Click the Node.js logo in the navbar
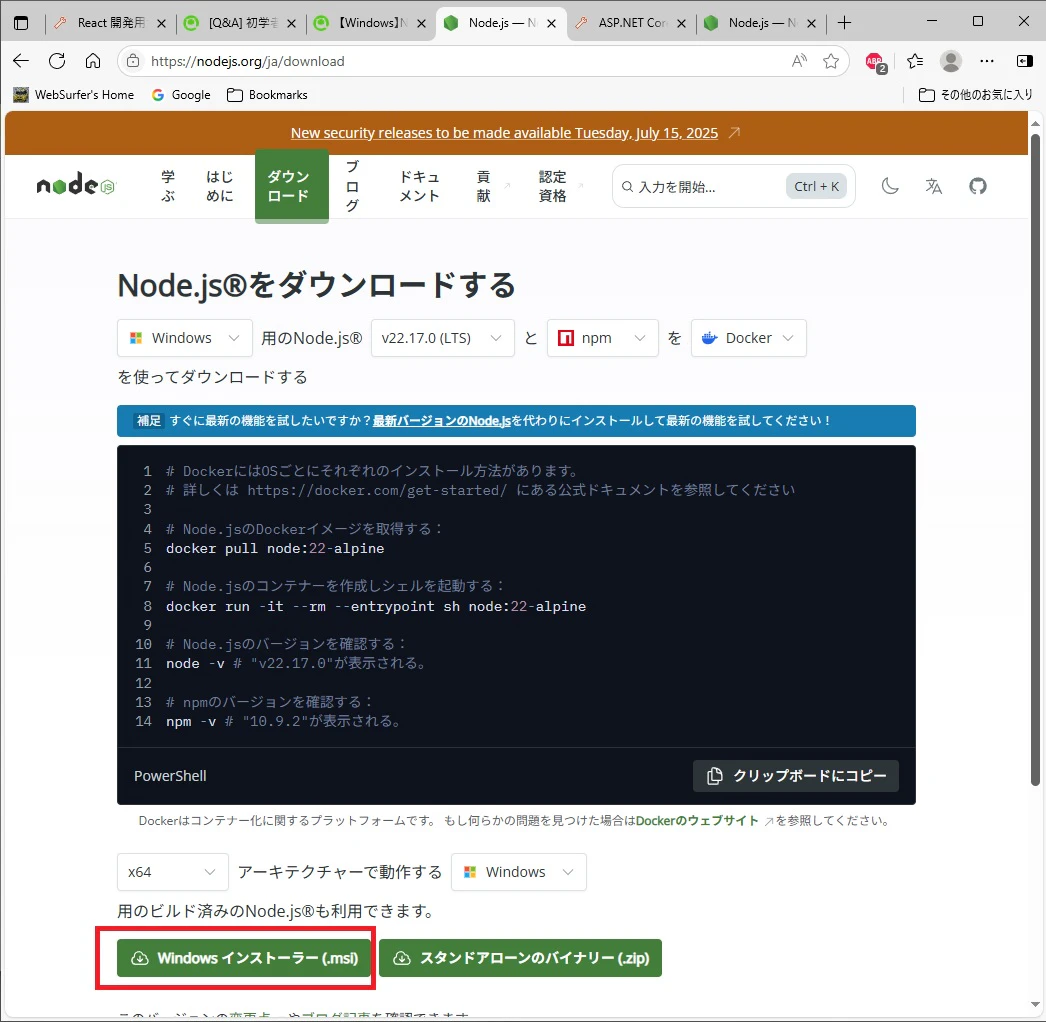 tap(74, 185)
